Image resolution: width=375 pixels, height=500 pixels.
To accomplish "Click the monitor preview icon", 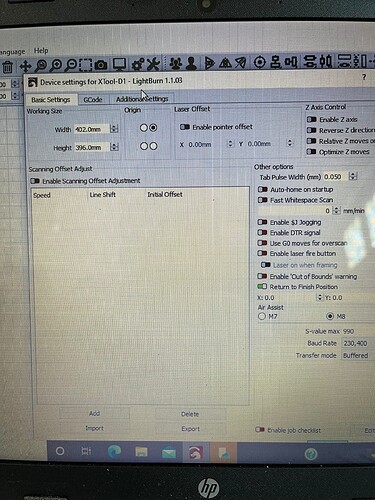I will 119,64.
